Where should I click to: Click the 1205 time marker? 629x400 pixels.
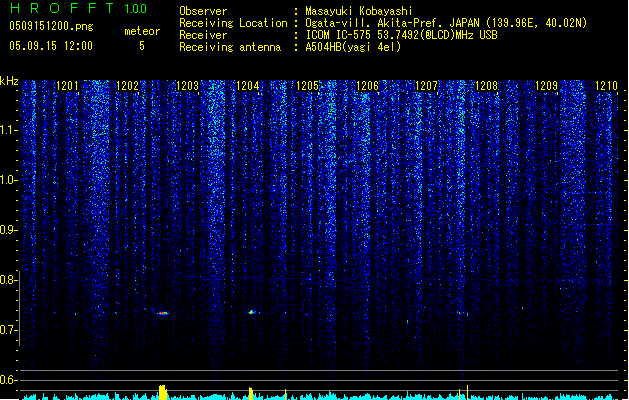307,86
